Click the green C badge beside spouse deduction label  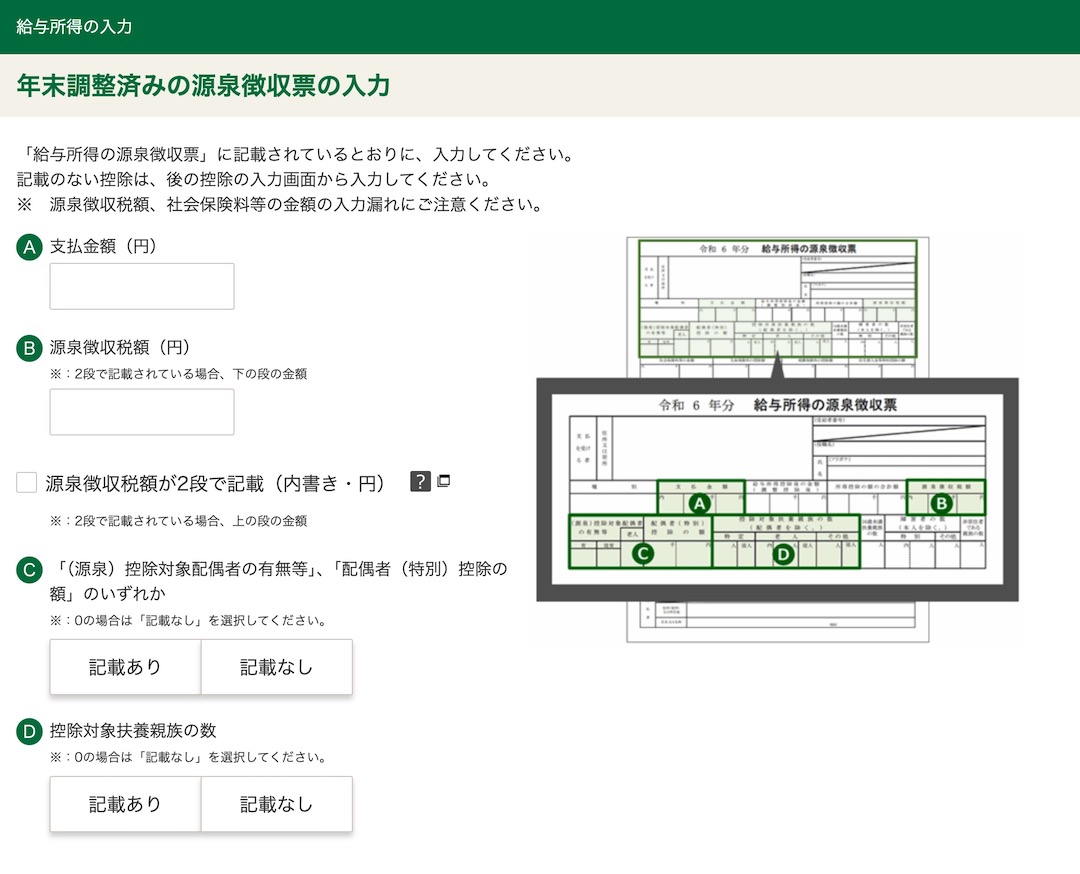[x=29, y=570]
